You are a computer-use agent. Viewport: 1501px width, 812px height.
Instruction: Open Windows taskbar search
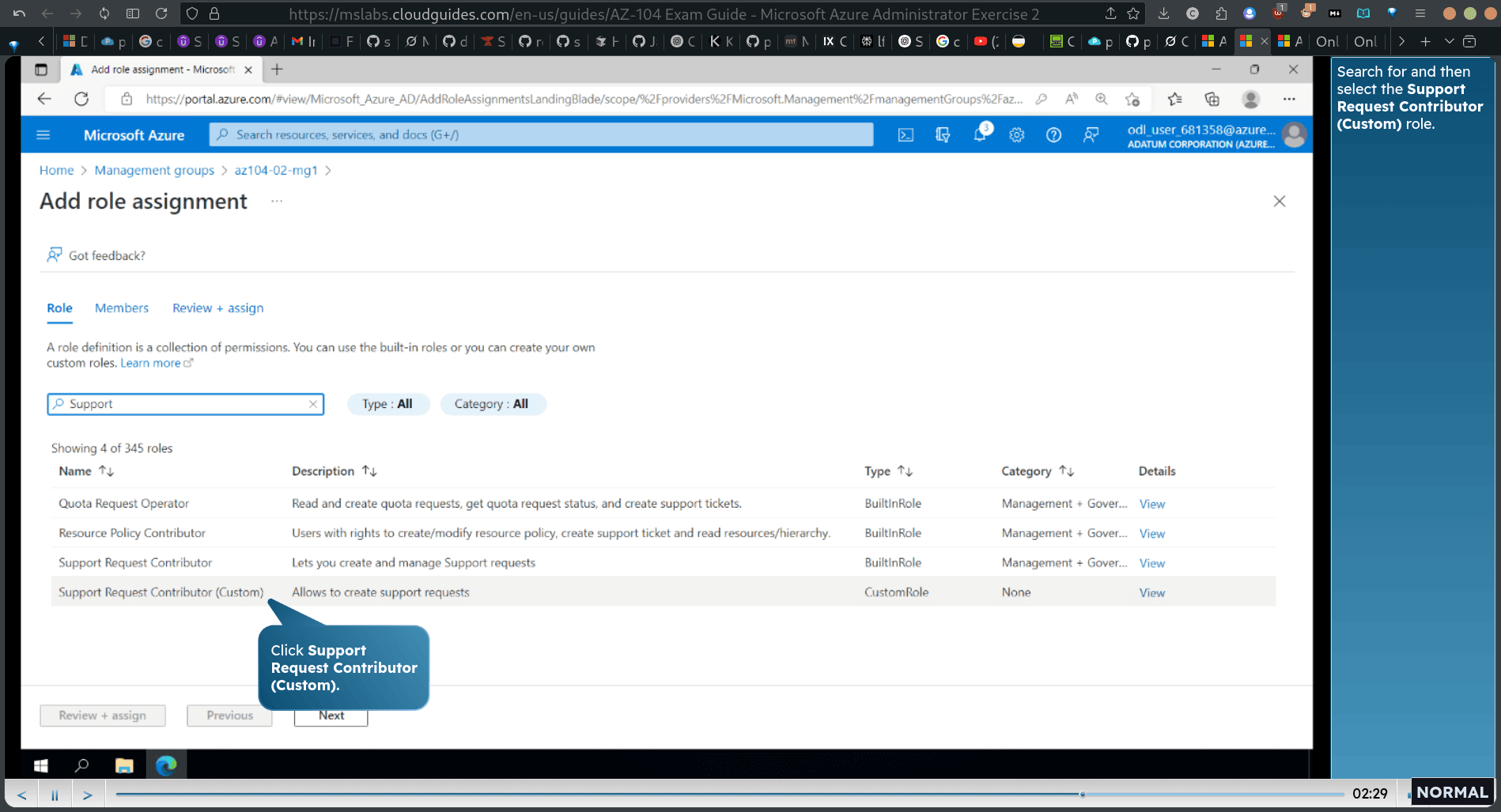(x=81, y=765)
